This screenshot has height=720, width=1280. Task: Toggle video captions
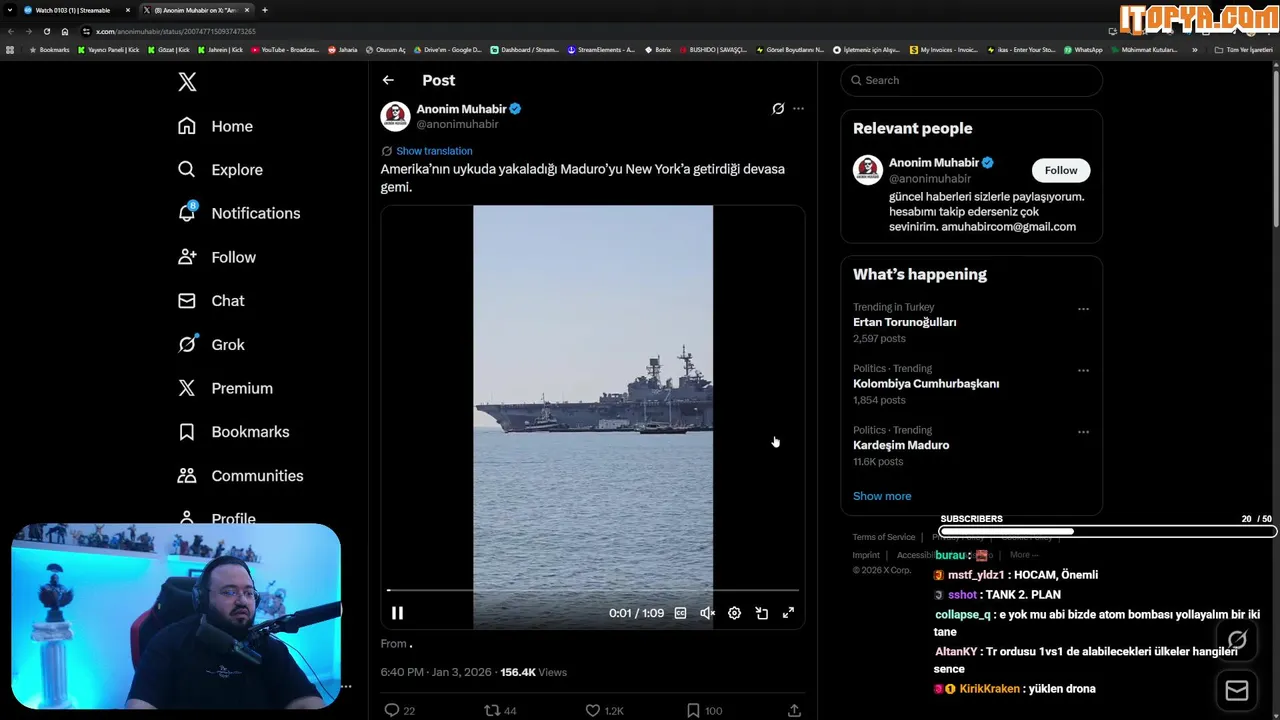coord(680,613)
